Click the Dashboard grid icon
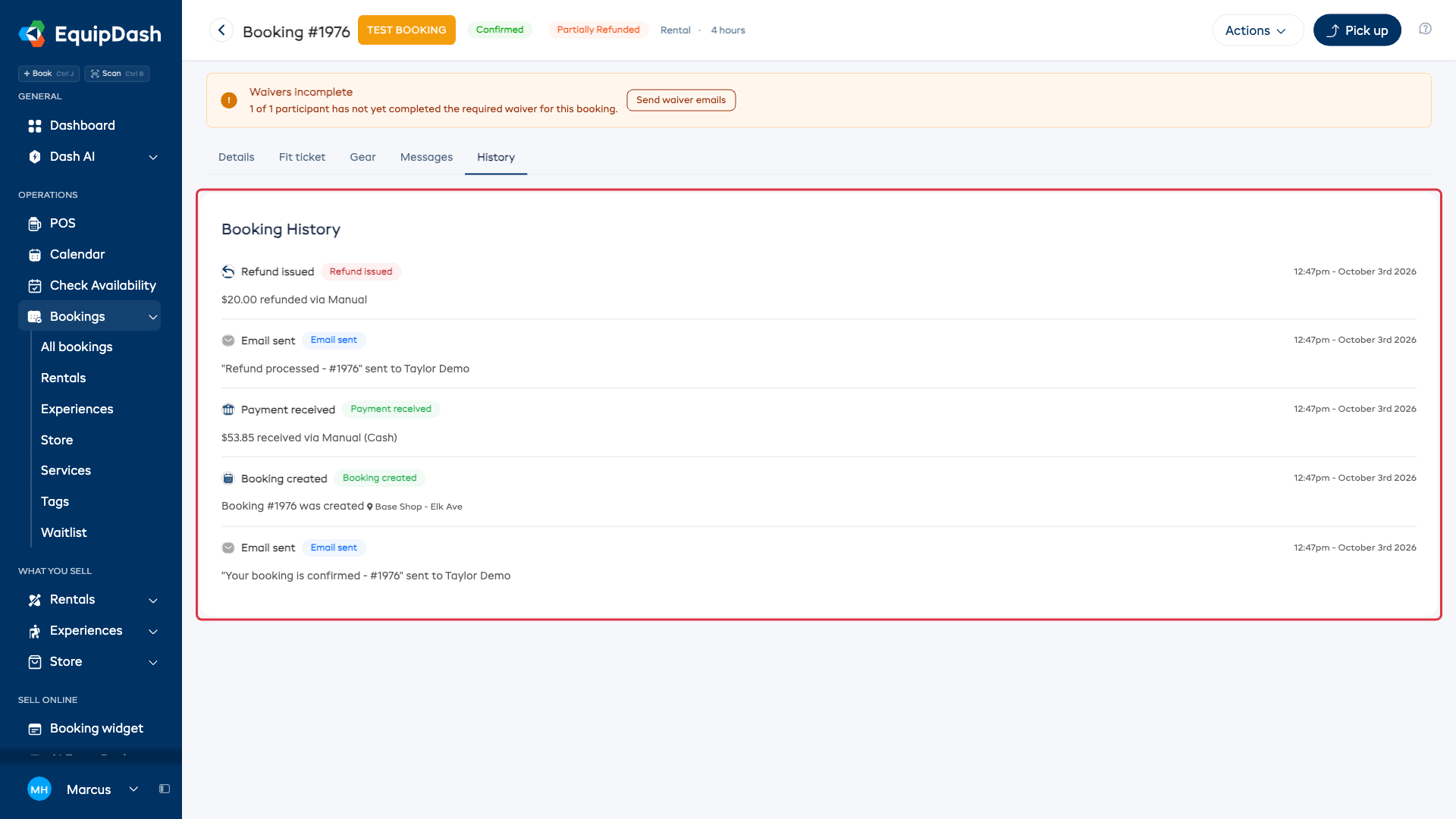This screenshot has height=819, width=1456. click(x=35, y=126)
